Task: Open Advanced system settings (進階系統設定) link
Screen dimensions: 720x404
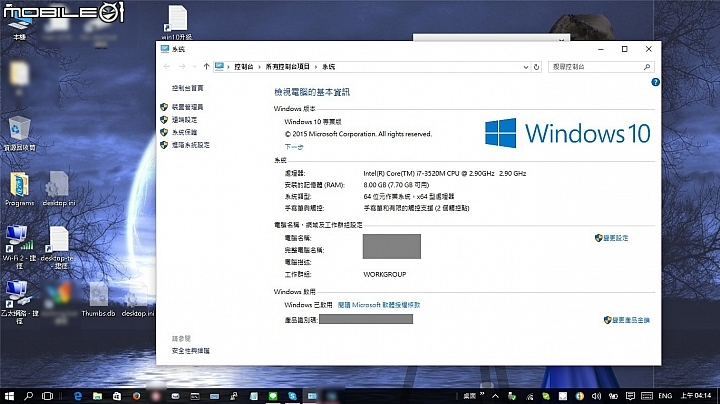Action: 191,145
